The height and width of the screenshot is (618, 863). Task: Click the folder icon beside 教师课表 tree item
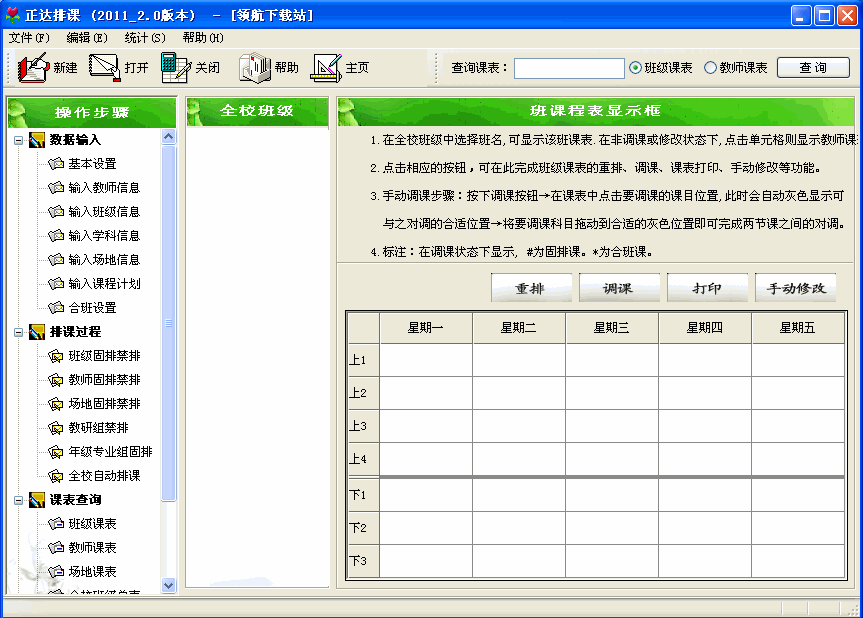click(56, 548)
